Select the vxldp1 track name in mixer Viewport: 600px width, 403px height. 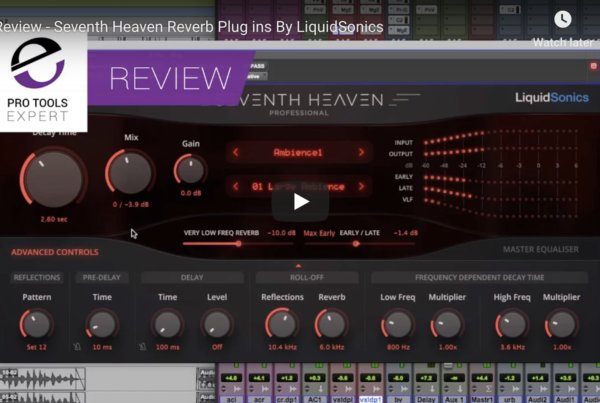(370, 399)
